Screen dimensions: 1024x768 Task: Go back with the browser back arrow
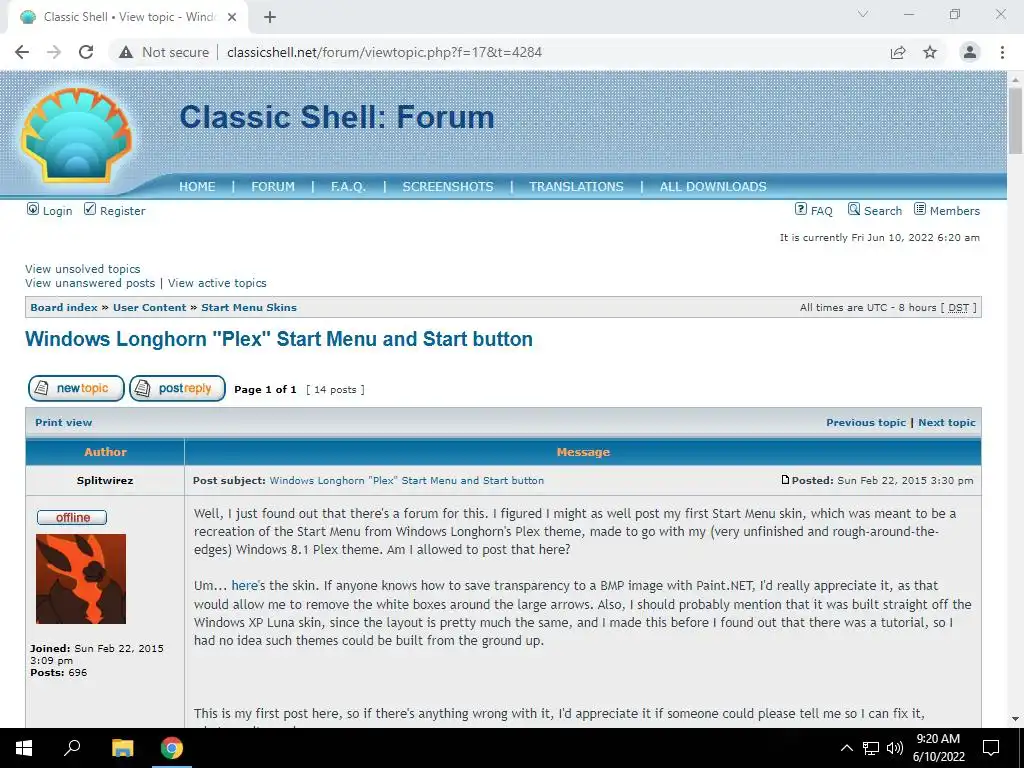tap(22, 52)
